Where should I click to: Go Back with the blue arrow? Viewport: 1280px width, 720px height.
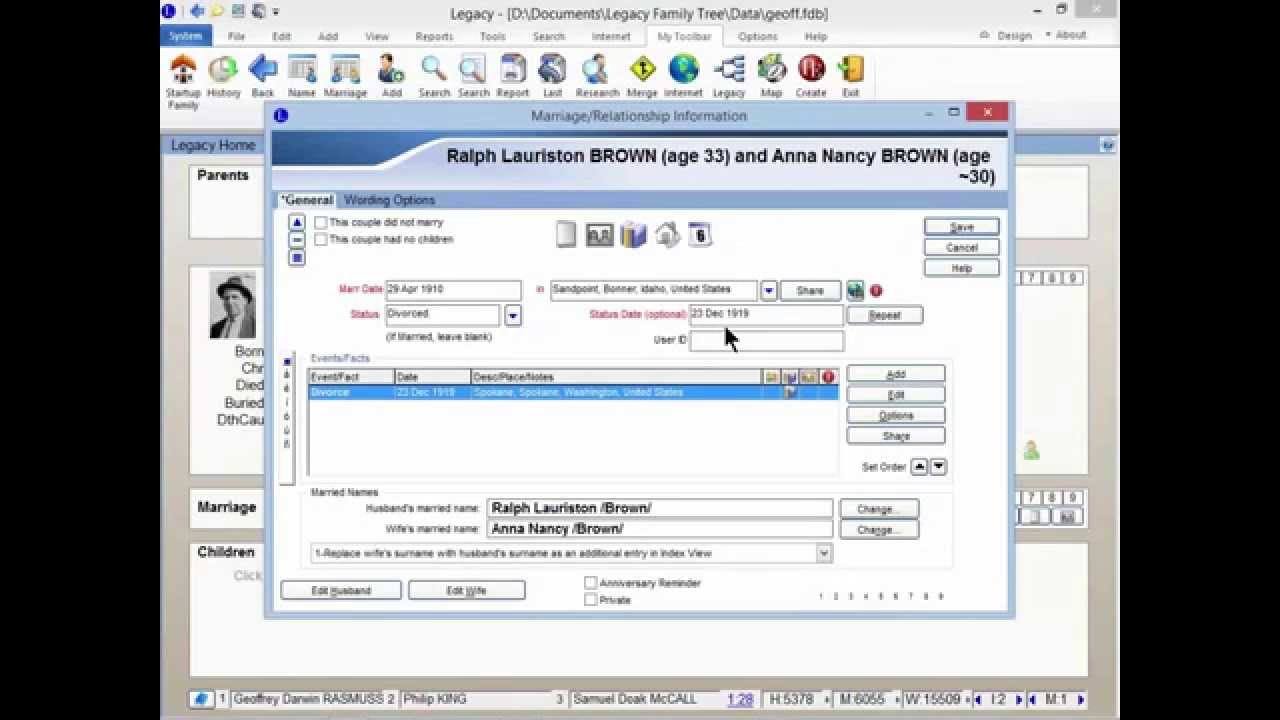tap(263, 77)
